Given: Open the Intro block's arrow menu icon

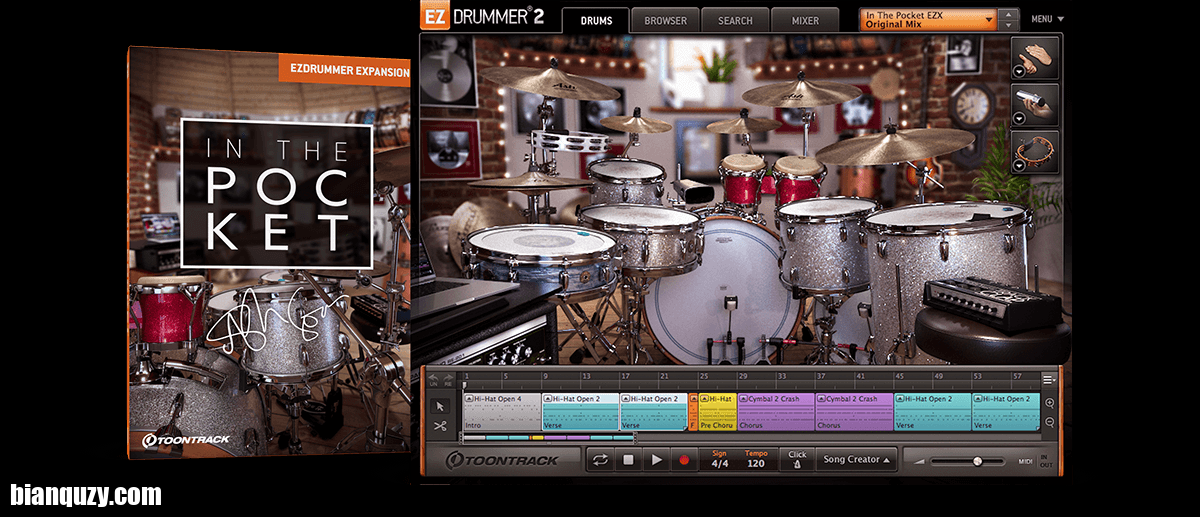Looking at the screenshot, I should point(469,399).
